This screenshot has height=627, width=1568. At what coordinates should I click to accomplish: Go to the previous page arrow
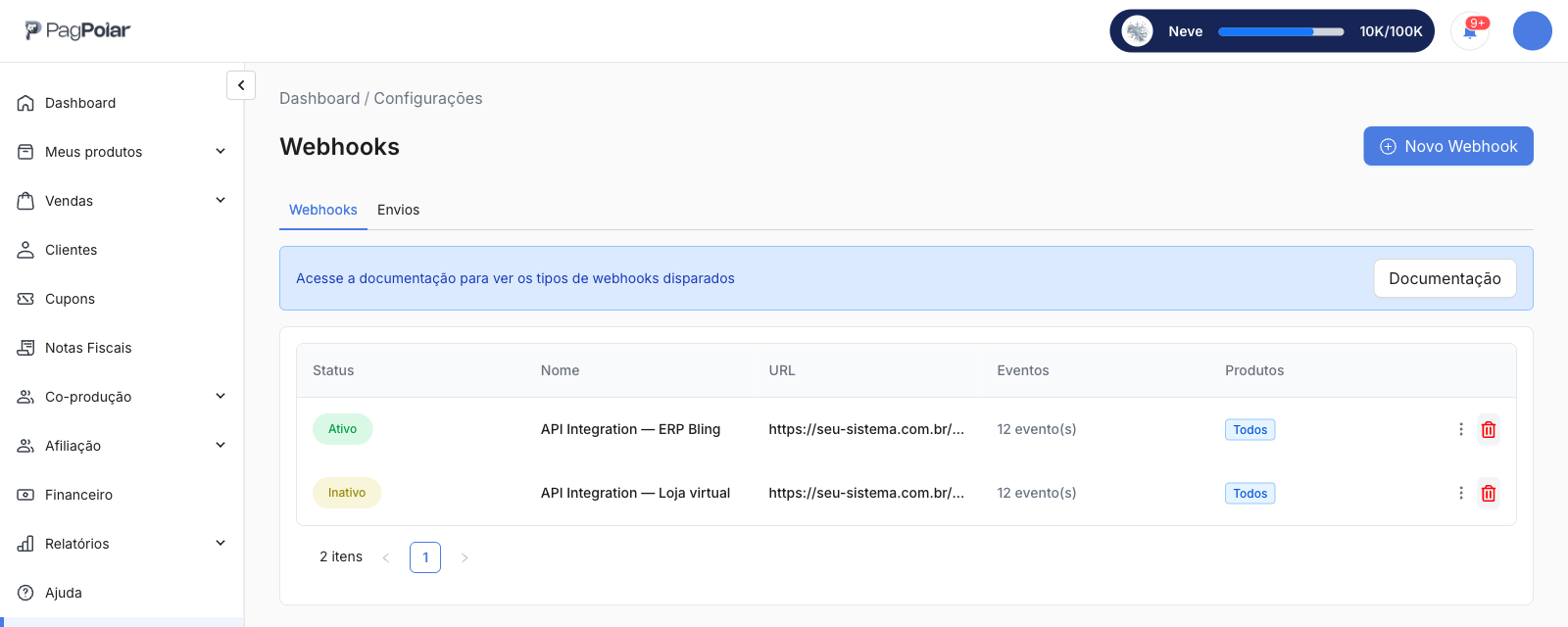386,557
